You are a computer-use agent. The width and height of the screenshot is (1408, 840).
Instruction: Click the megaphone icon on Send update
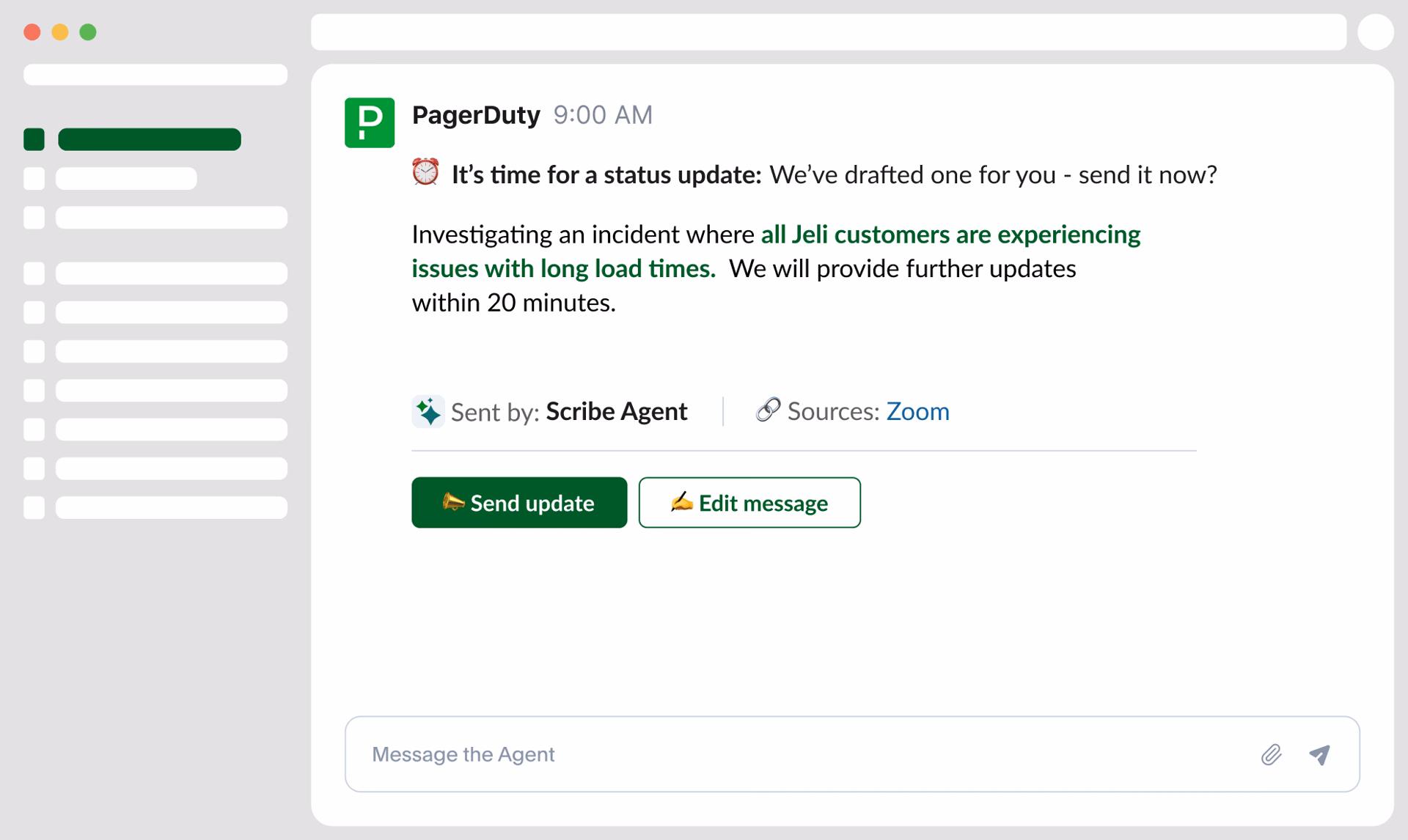click(453, 502)
